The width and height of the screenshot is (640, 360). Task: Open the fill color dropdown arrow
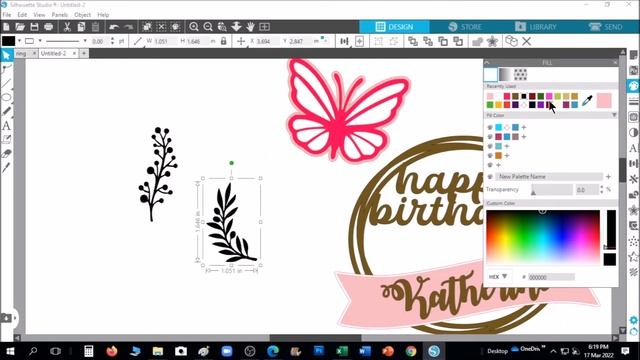coord(19,41)
